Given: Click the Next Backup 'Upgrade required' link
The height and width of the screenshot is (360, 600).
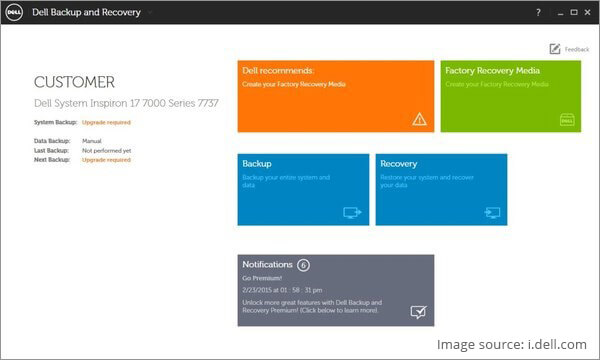Looking at the screenshot, I should [106, 160].
